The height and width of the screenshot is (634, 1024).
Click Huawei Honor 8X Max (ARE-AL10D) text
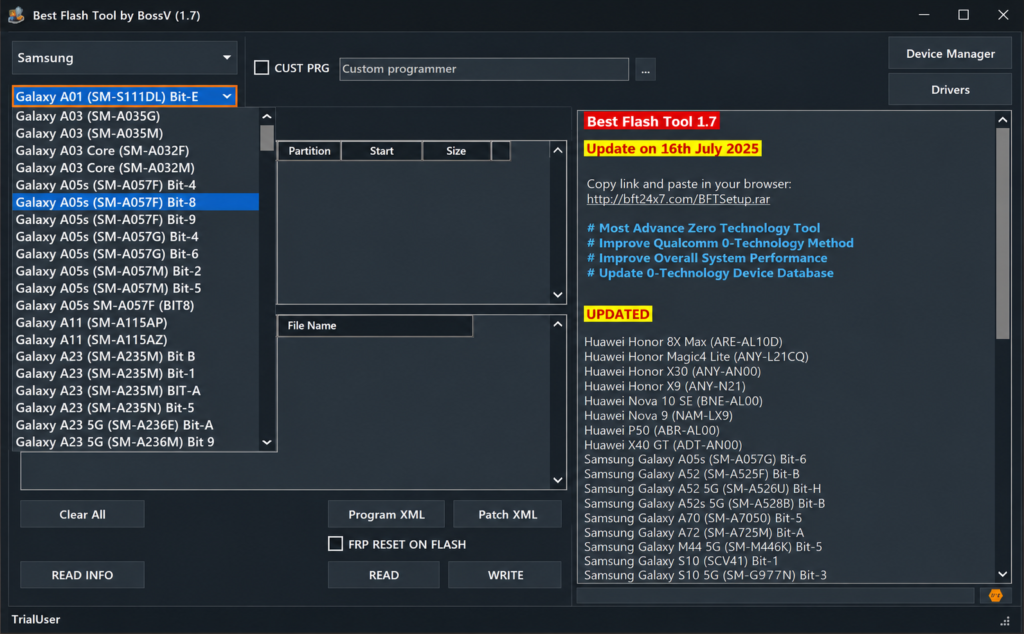[x=683, y=341]
